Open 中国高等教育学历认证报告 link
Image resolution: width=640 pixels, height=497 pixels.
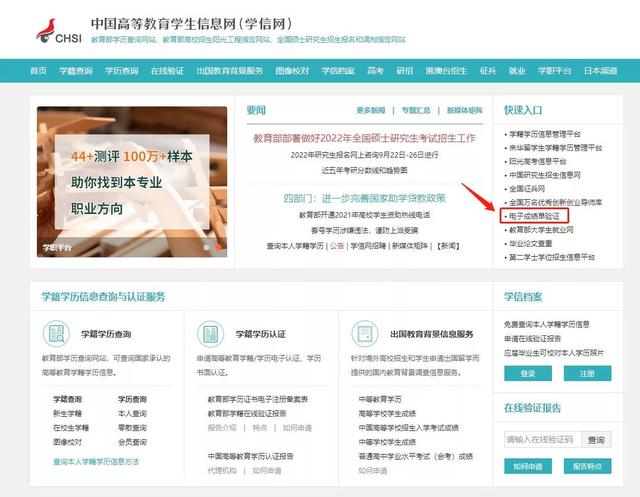[251, 456]
